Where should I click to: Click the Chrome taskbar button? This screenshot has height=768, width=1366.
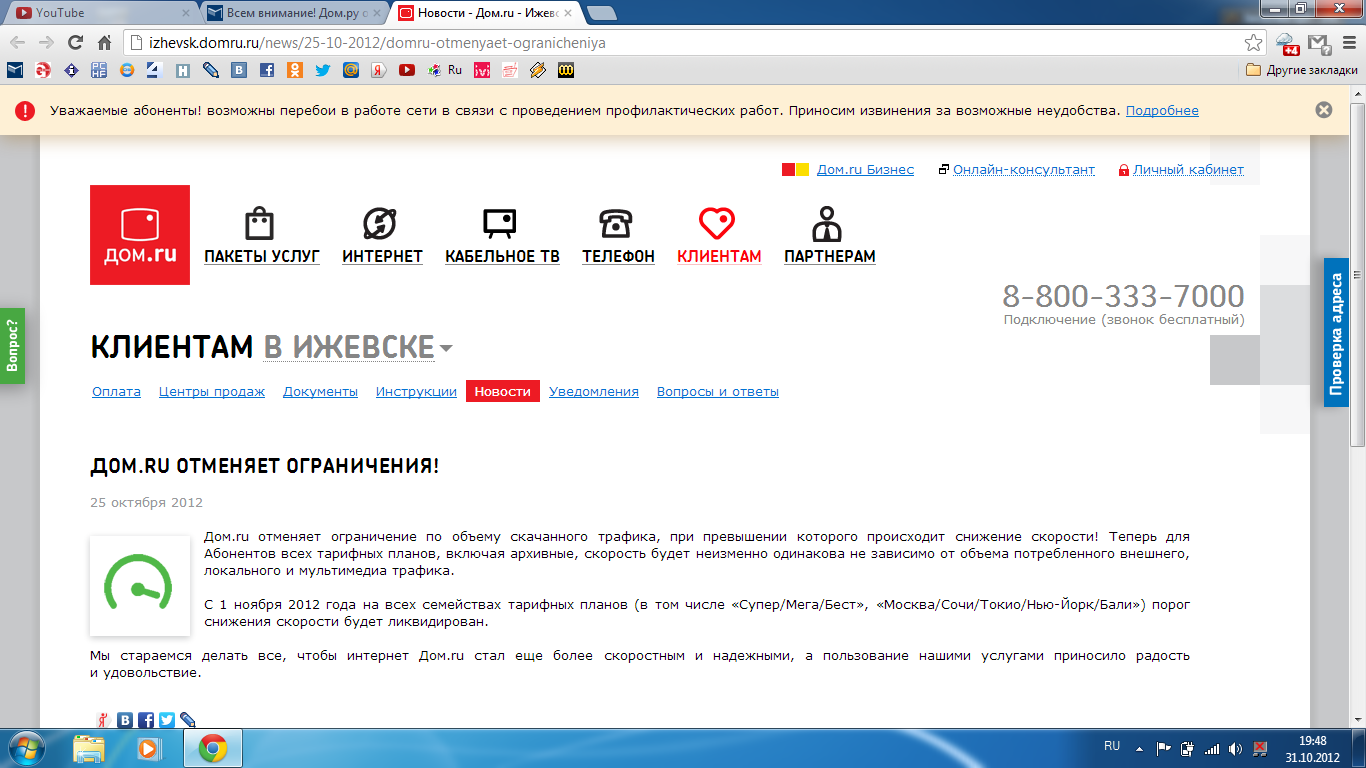[212, 748]
